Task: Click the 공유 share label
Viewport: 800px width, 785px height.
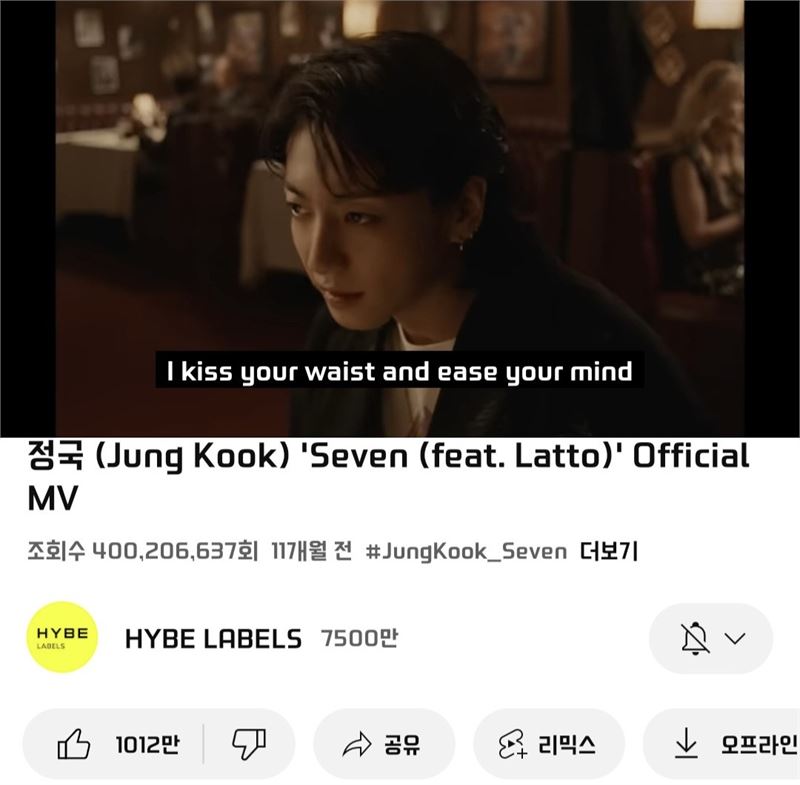Action: point(402,745)
